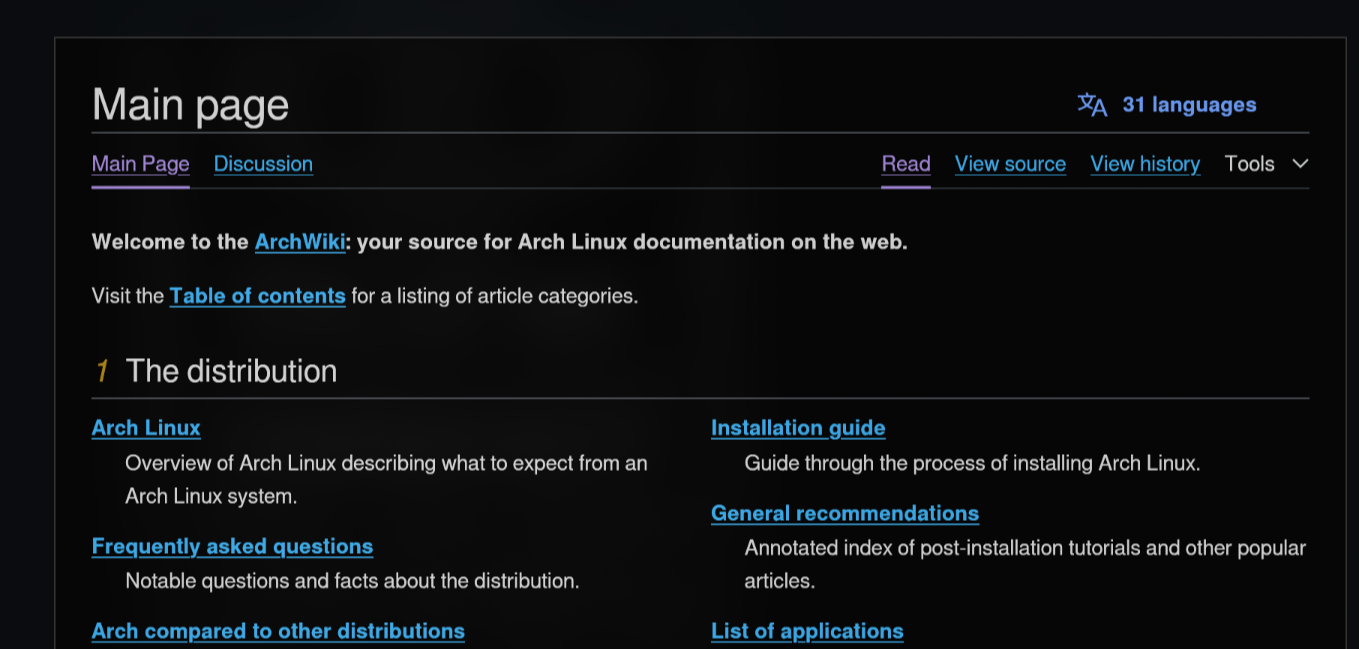Click the "Main page" title heading

coord(190,105)
